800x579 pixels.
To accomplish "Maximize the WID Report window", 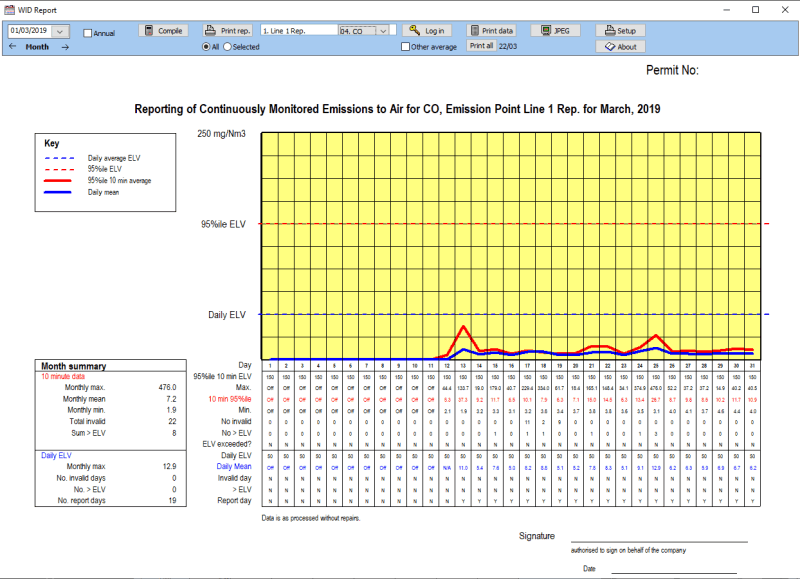I will [755, 9].
